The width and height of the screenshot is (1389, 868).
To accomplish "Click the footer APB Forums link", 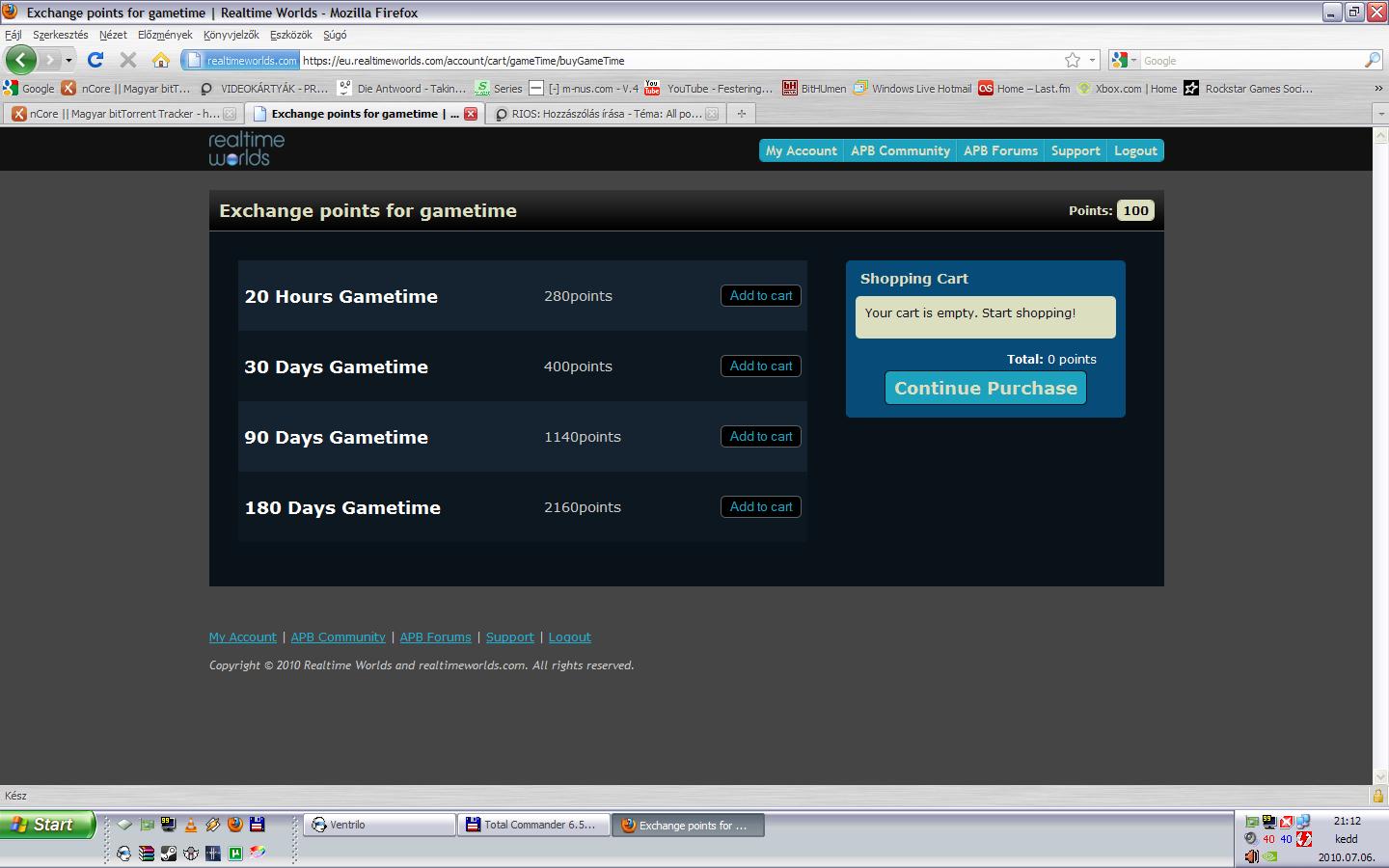I will coord(436,637).
